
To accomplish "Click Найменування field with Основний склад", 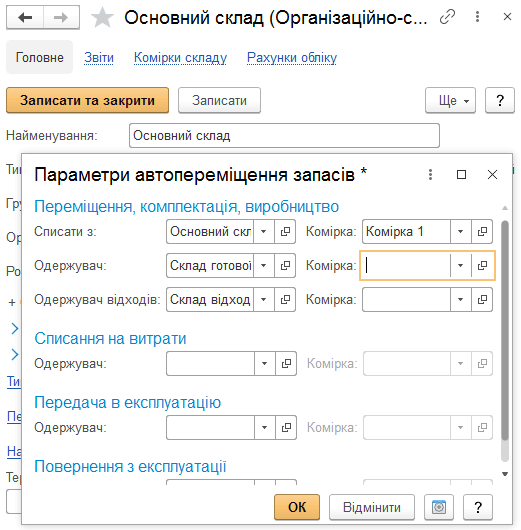I will click(284, 136).
